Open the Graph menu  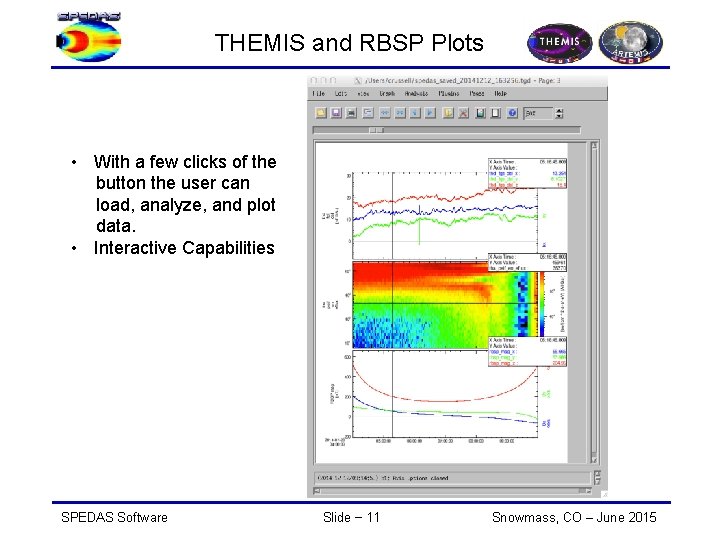click(x=387, y=93)
